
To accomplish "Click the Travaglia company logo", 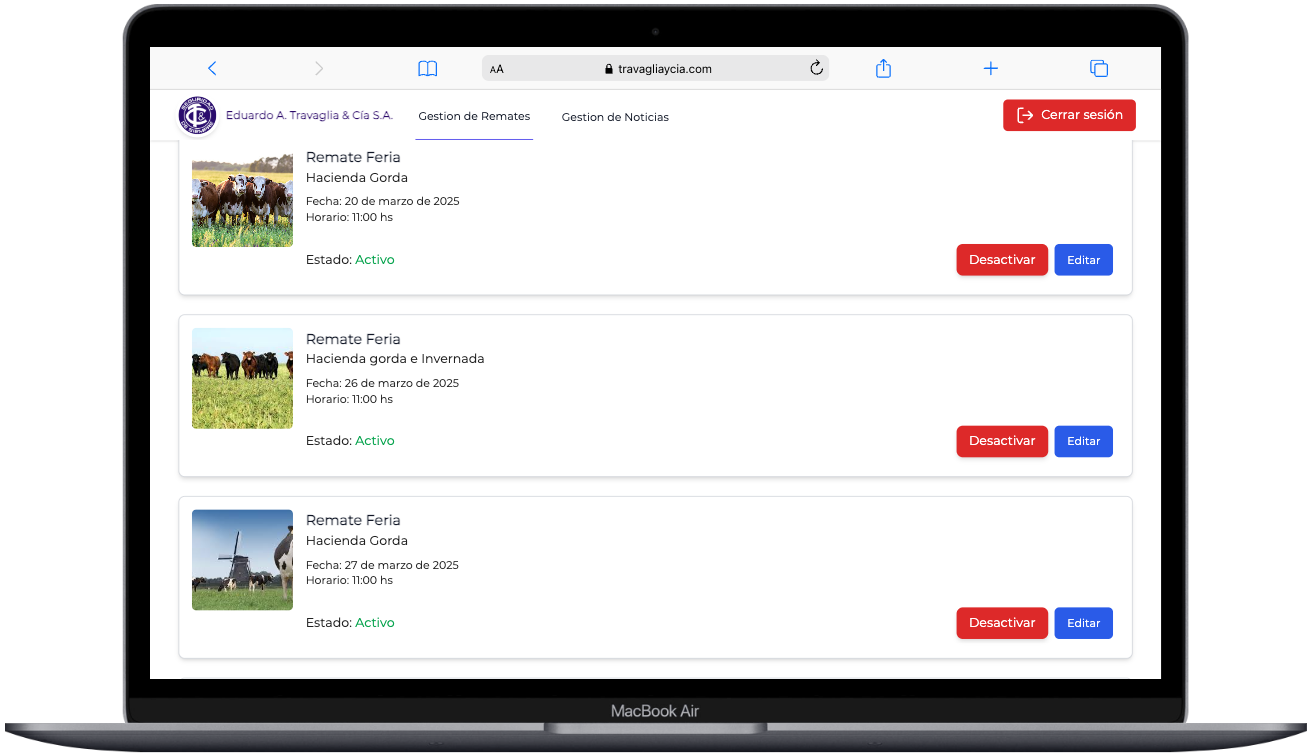I will pos(197,116).
